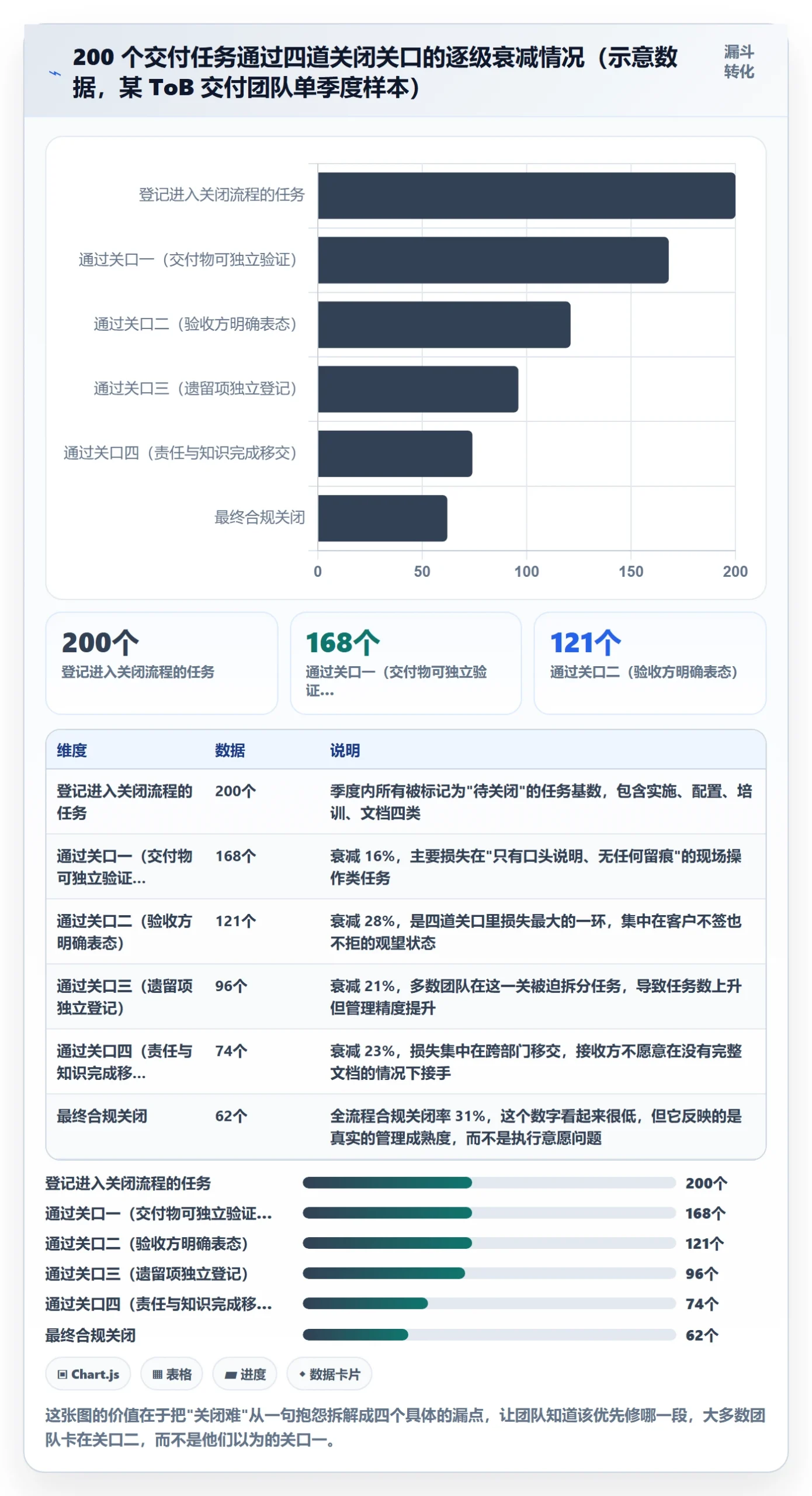Click the chart x-axis label 50
Image resolution: width=812 pixels, height=1496 pixels.
pos(422,572)
